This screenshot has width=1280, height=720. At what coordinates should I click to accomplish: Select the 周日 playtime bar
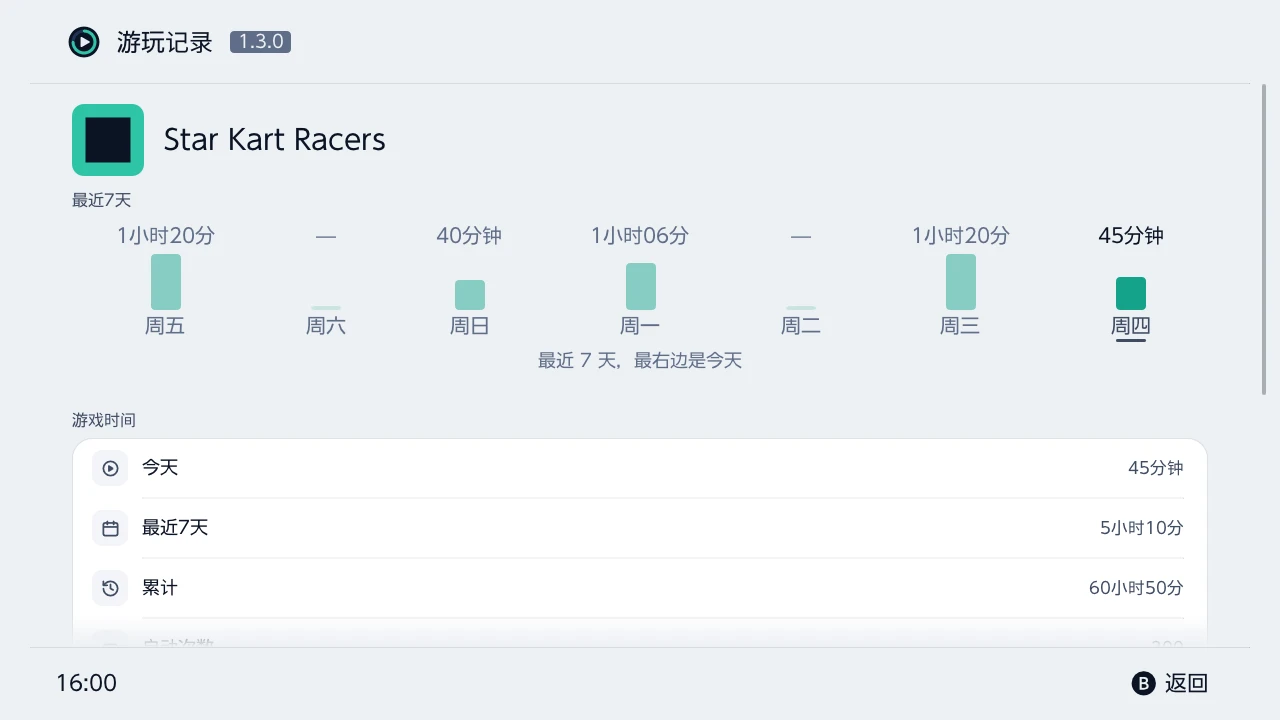(470, 295)
